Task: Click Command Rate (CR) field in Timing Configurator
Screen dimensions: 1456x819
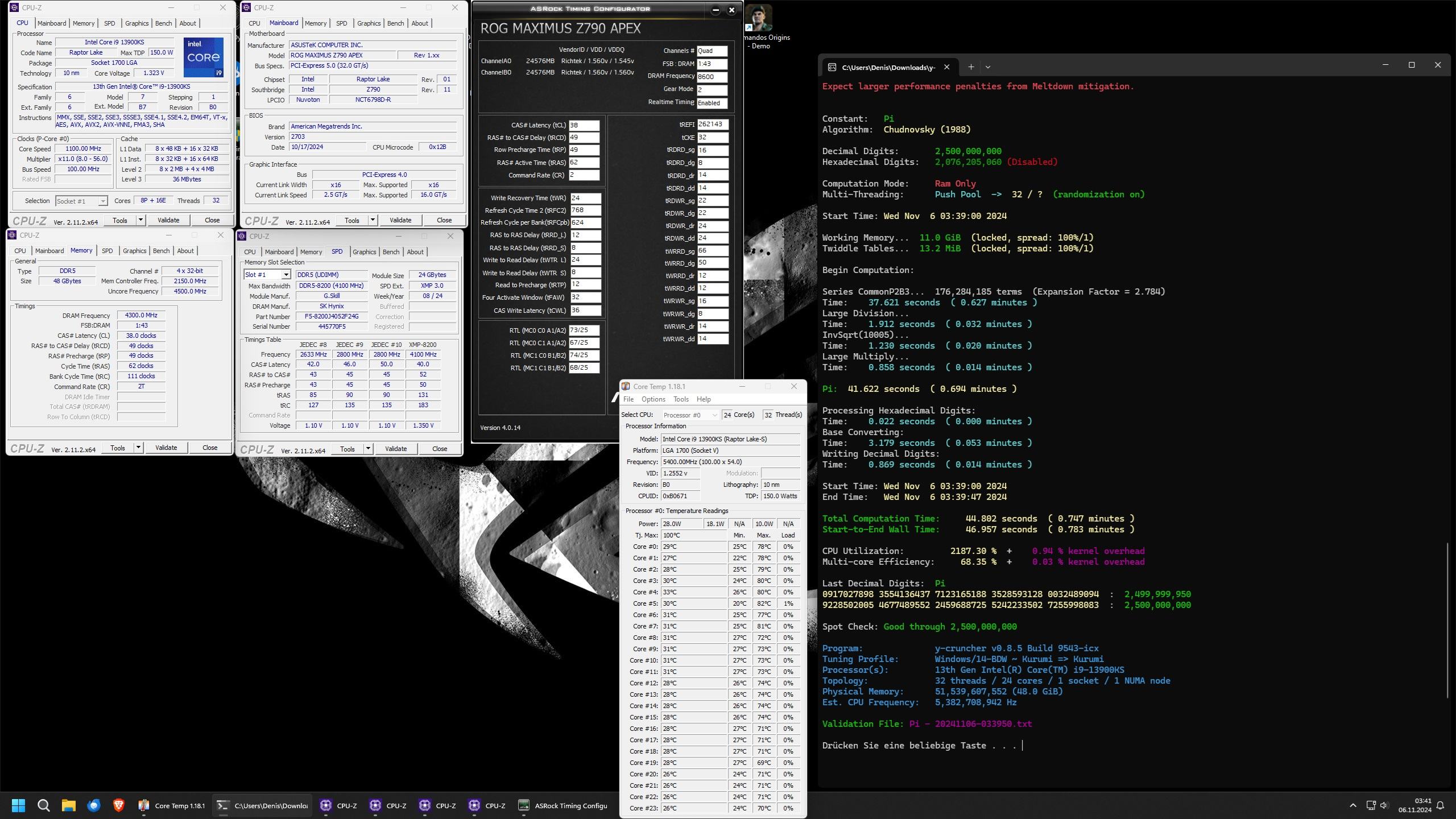Action: pyautogui.click(x=584, y=175)
